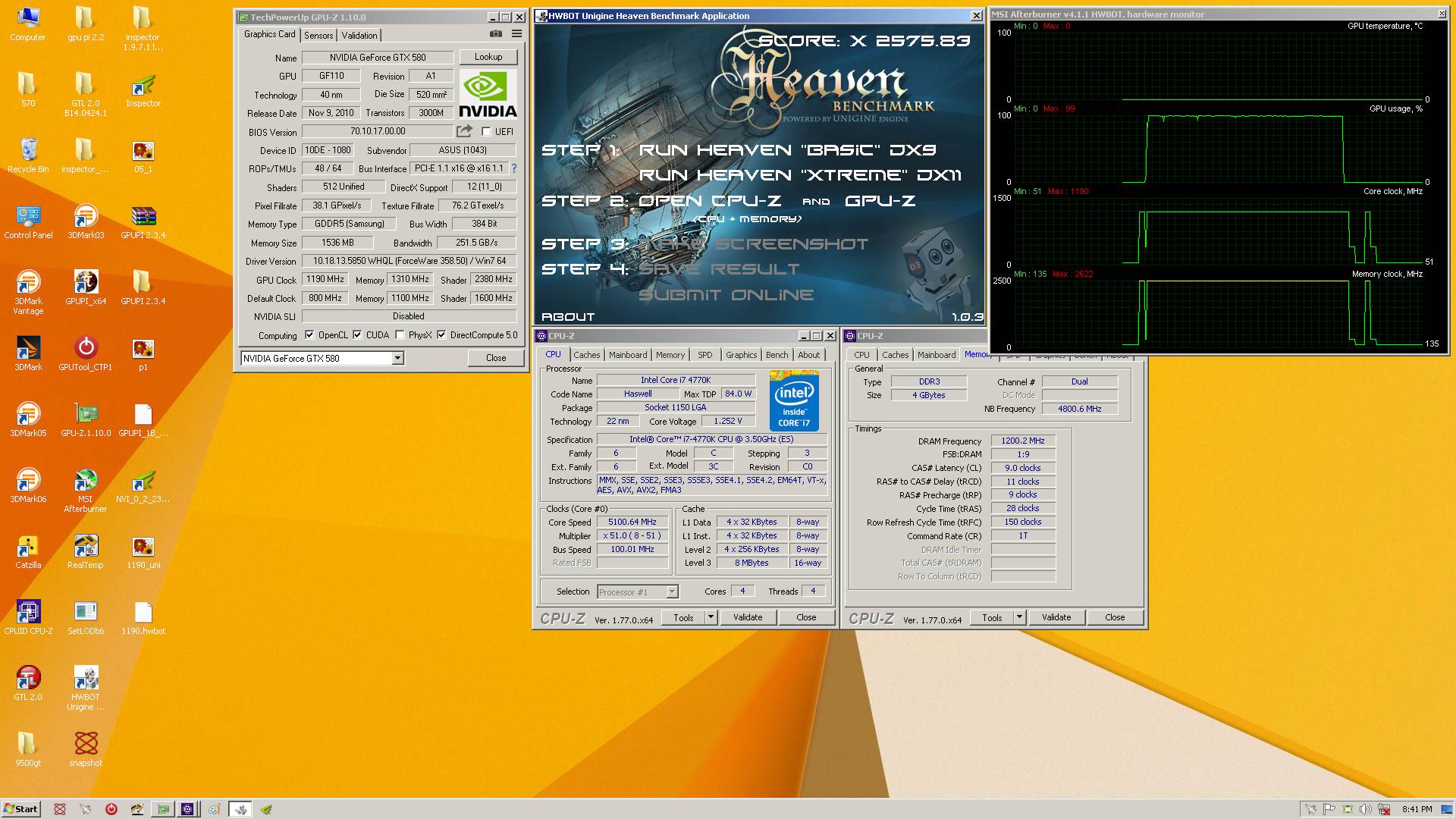The image size is (1456, 819).
Task: Launch the RealTemp desktop icon
Action: point(86,552)
